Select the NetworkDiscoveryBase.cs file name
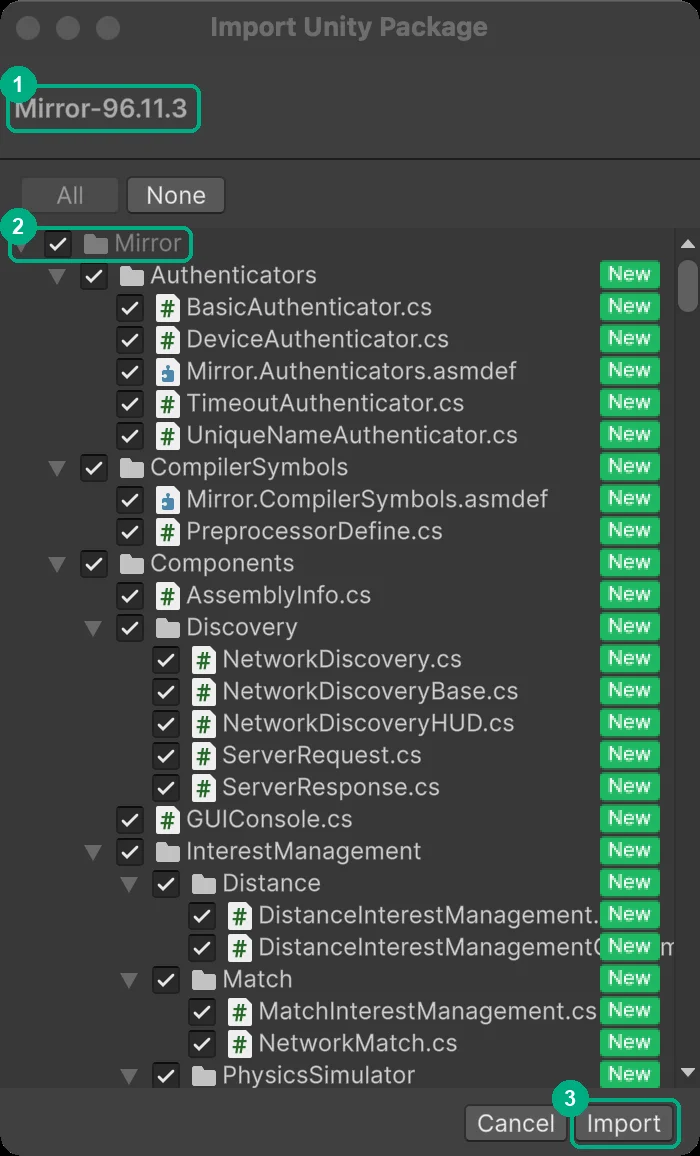The width and height of the screenshot is (700, 1156). click(370, 691)
